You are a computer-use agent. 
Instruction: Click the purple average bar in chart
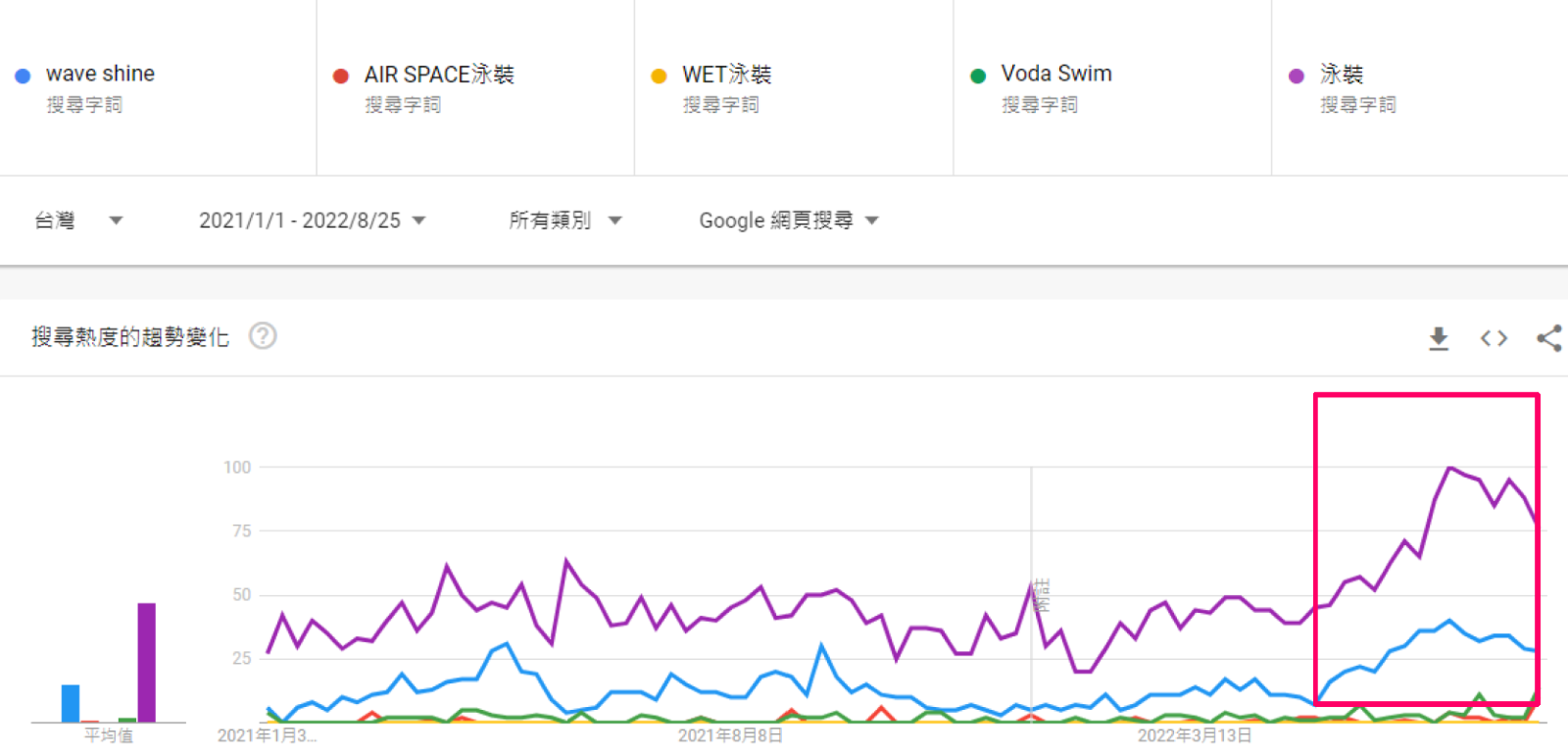point(146,663)
